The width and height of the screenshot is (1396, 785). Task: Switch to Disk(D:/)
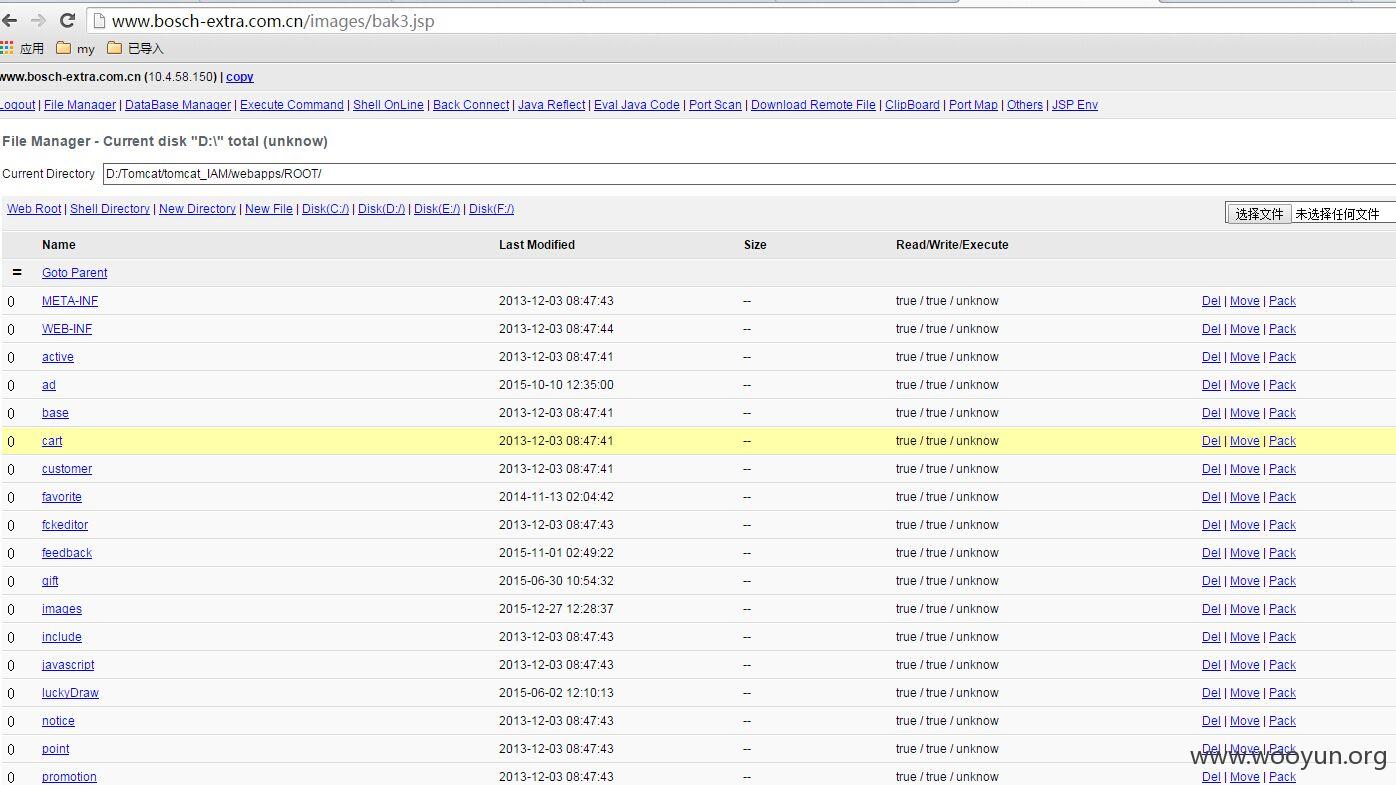(x=382, y=209)
